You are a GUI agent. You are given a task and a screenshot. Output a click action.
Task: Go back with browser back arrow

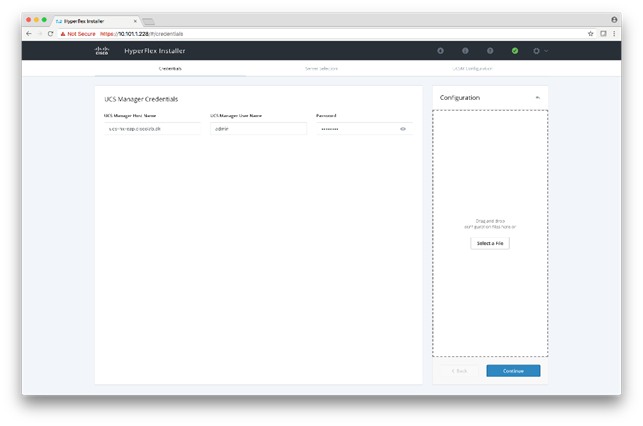29,34
